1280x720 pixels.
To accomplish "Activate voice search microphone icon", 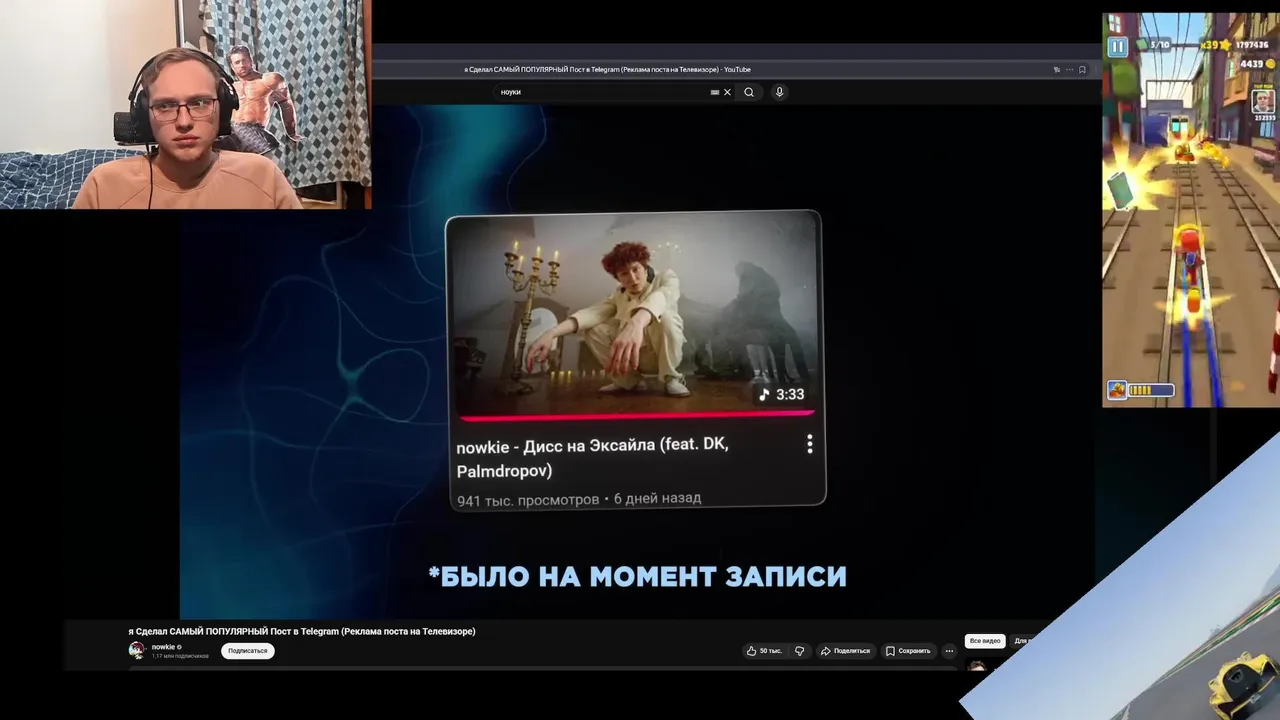I will click(x=780, y=92).
